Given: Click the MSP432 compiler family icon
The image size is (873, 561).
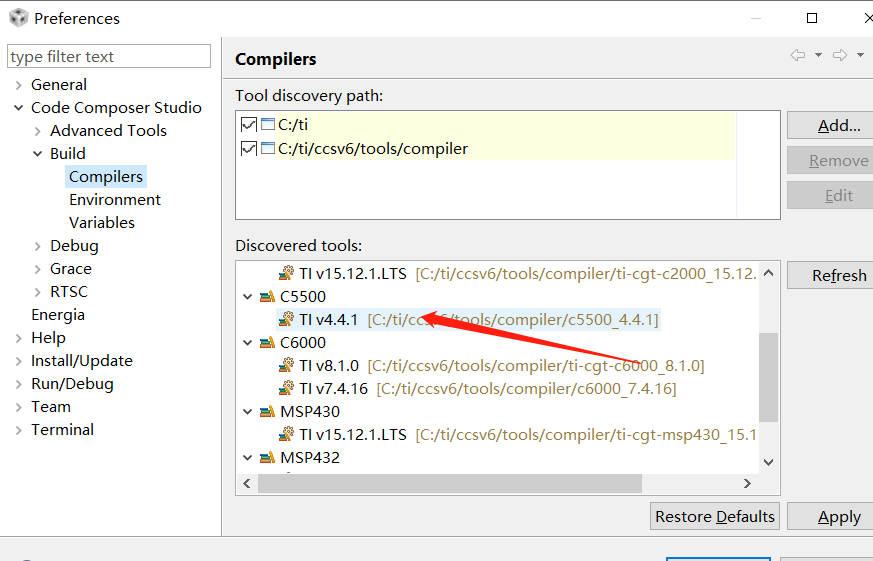Looking at the screenshot, I should click(x=267, y=458).
